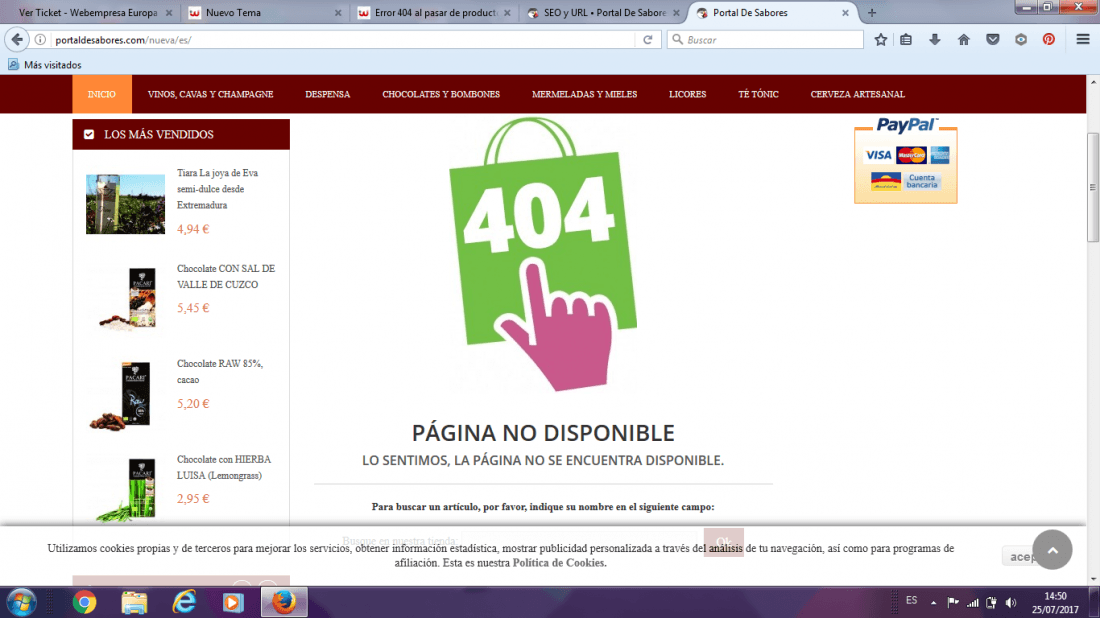Open a new browser tab
Screen dimensions: 1100x618
click(872, 13)
